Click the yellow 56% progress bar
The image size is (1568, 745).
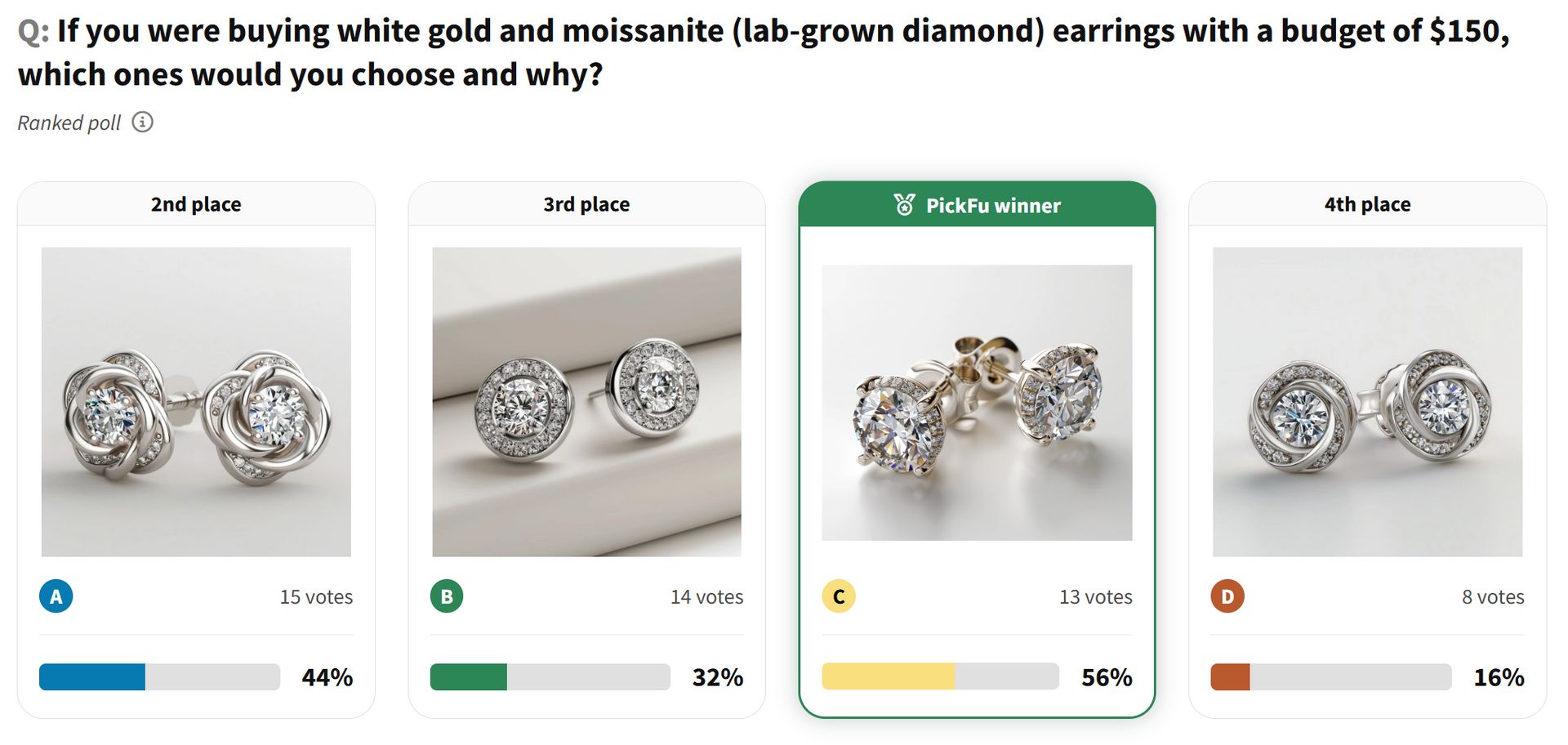coord(940,677)
